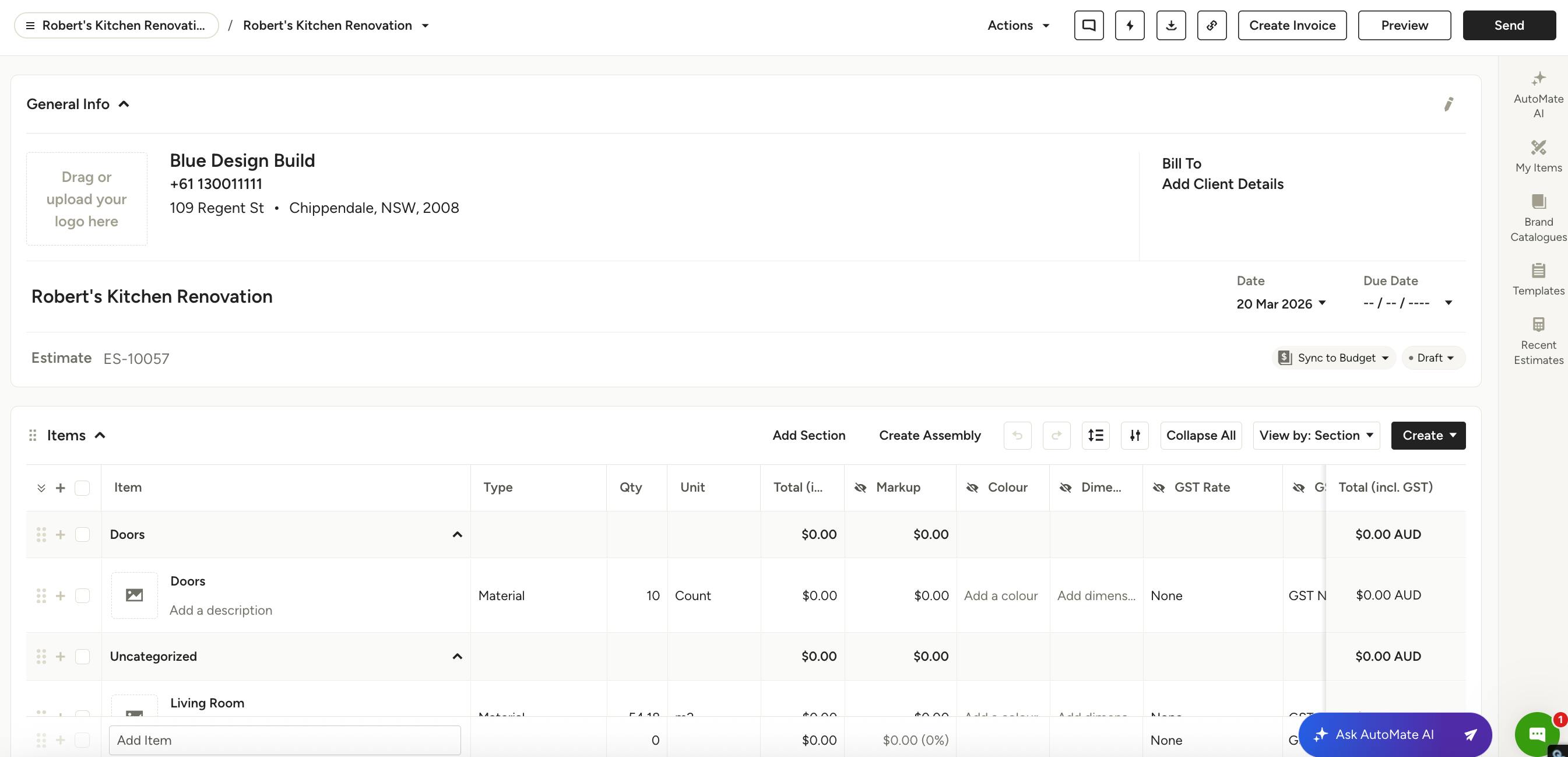
Task: Click the lightning bolt quick actions icon
Action: (1130, 26)
